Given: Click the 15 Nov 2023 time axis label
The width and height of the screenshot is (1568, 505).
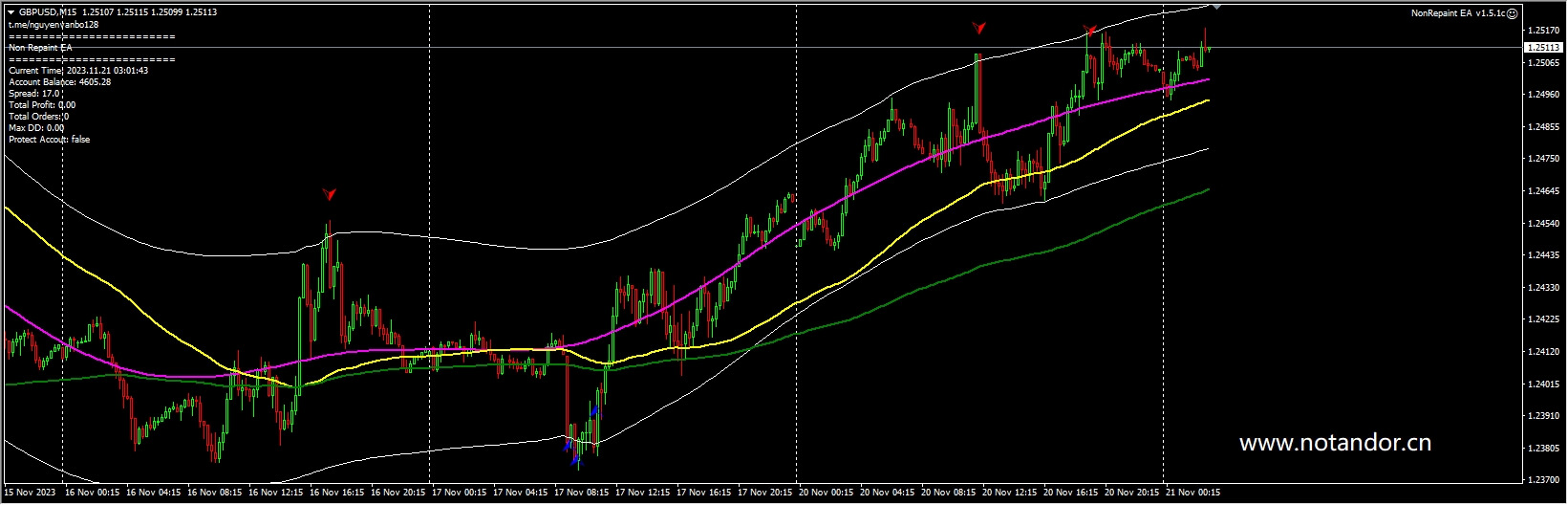Looking at the screenshot, I should coord(30,493).
